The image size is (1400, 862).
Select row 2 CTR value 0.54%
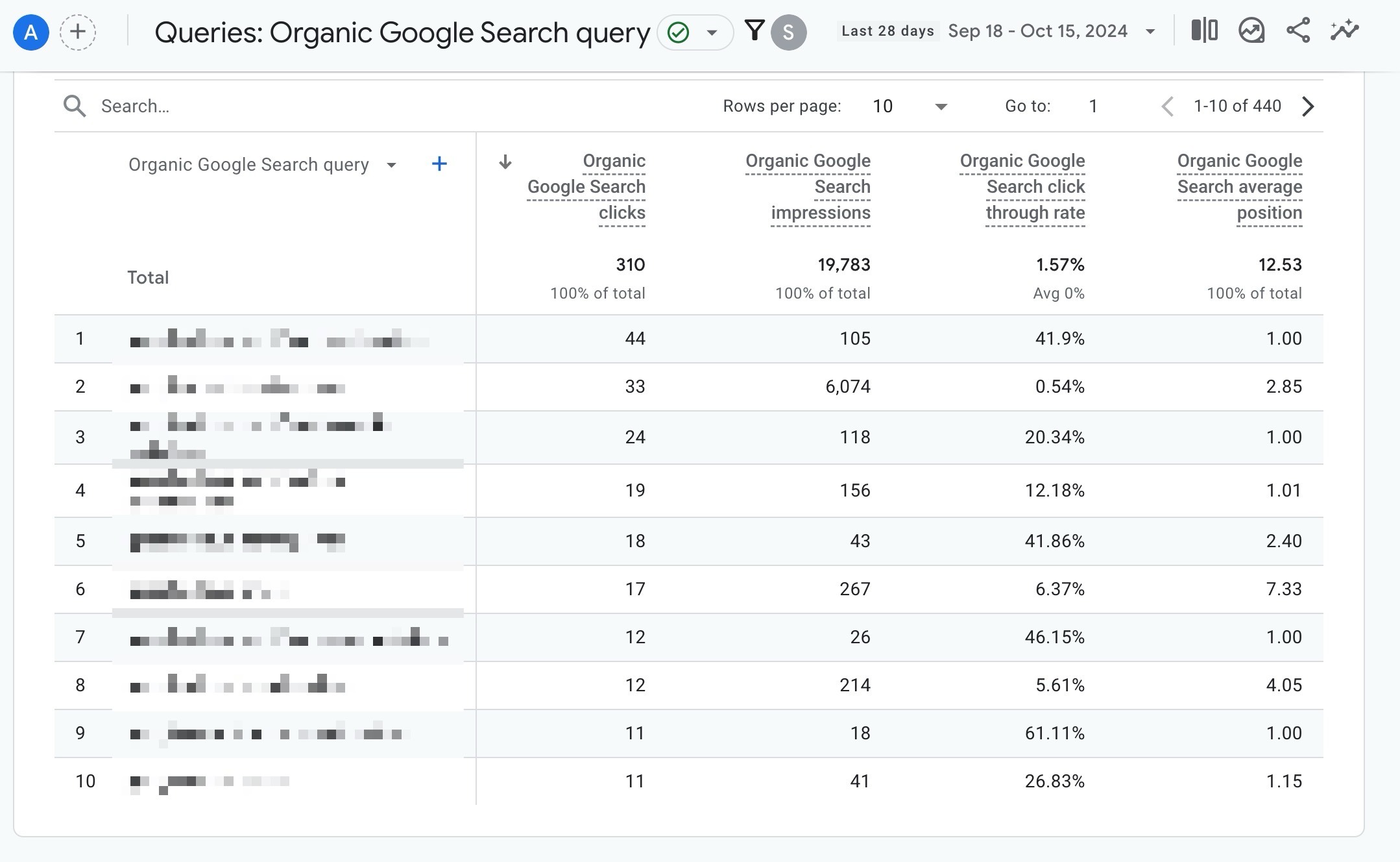(1060, 387)
